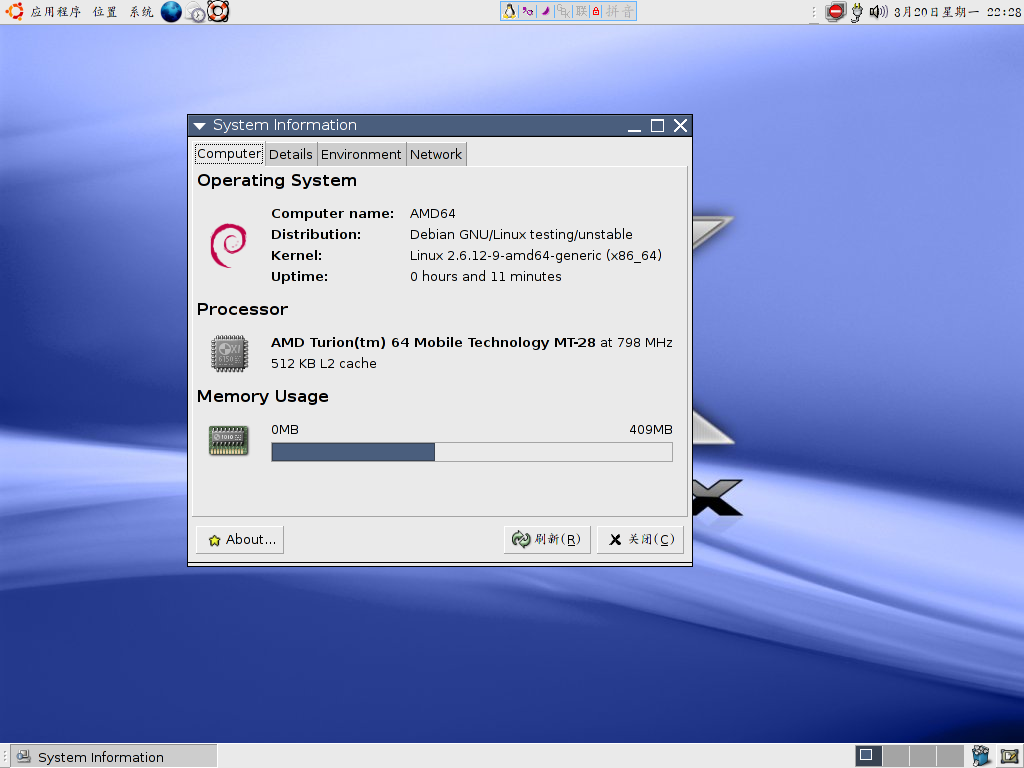The width and height of the screenshot is (1024, 768).
Task: Click the Ubuntu logo icon in the top panel
Action: coord(14,11)
